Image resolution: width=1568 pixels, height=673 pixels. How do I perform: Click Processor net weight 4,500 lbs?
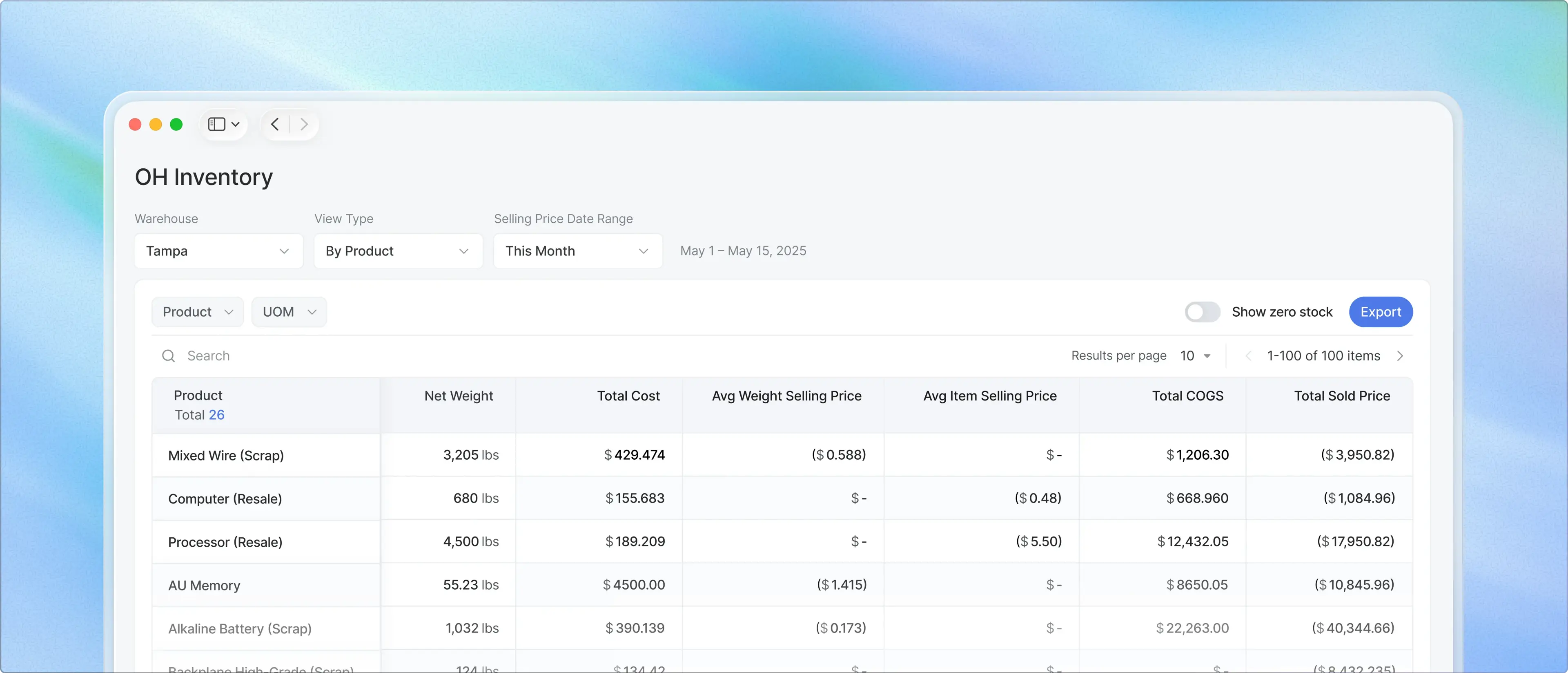click(x=470, y=541)
